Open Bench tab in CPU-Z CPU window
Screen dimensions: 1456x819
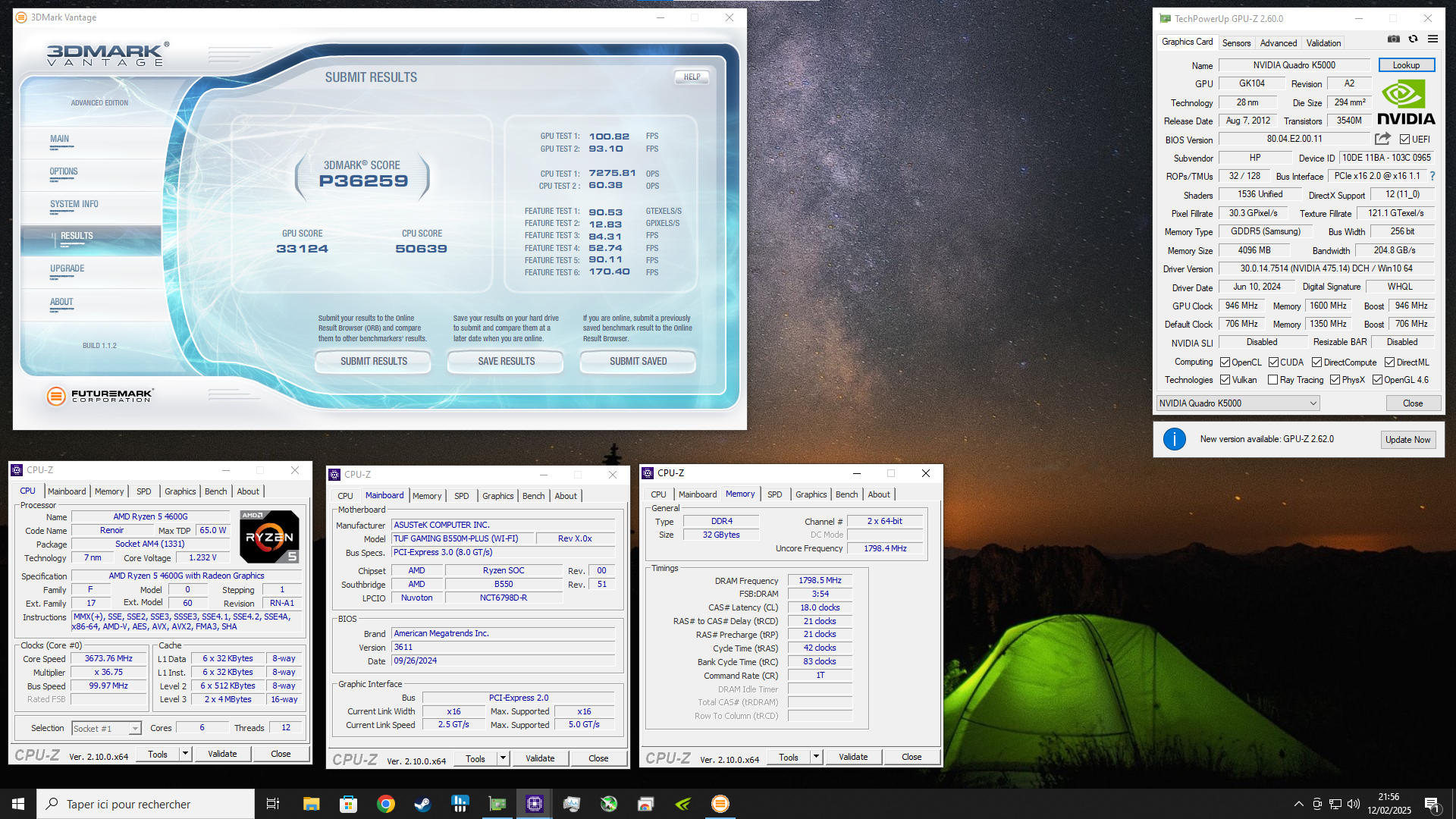point(215,491)
